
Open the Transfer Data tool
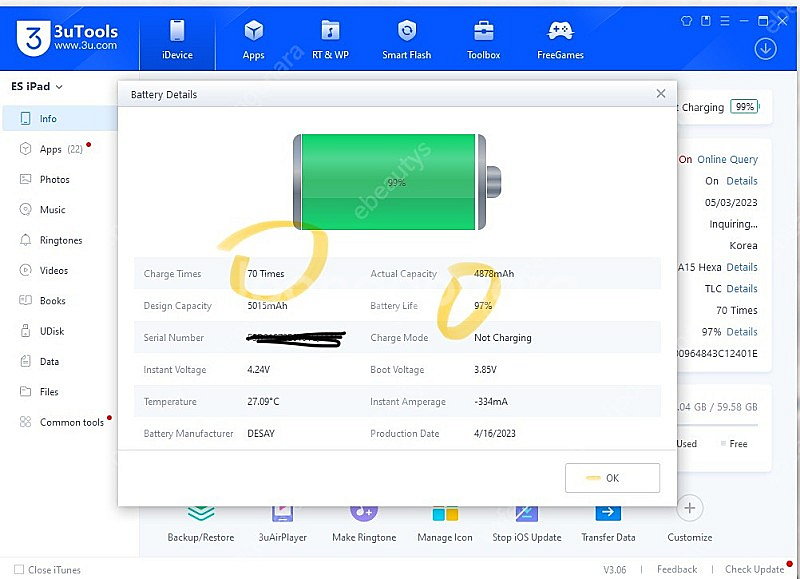tap(608, 520)
